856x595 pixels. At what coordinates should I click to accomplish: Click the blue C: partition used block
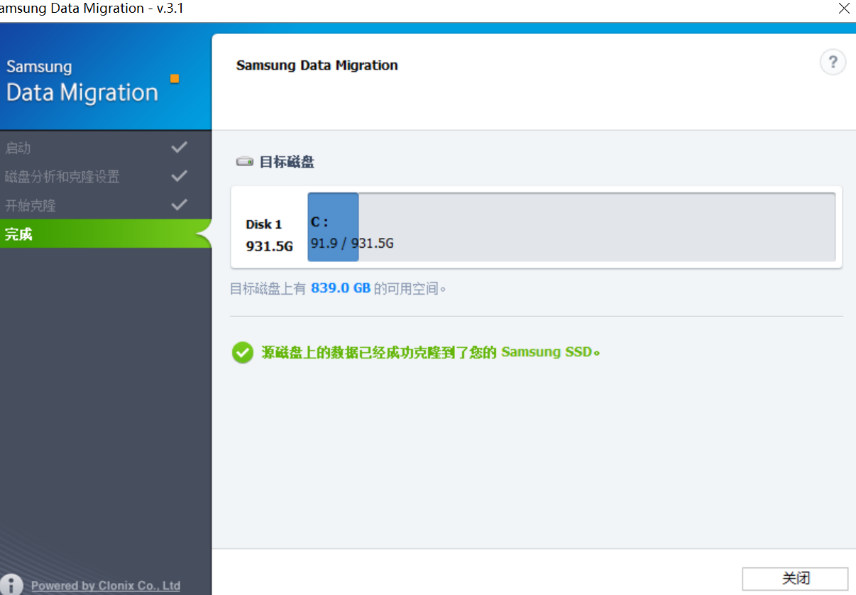tap(333, 227)
